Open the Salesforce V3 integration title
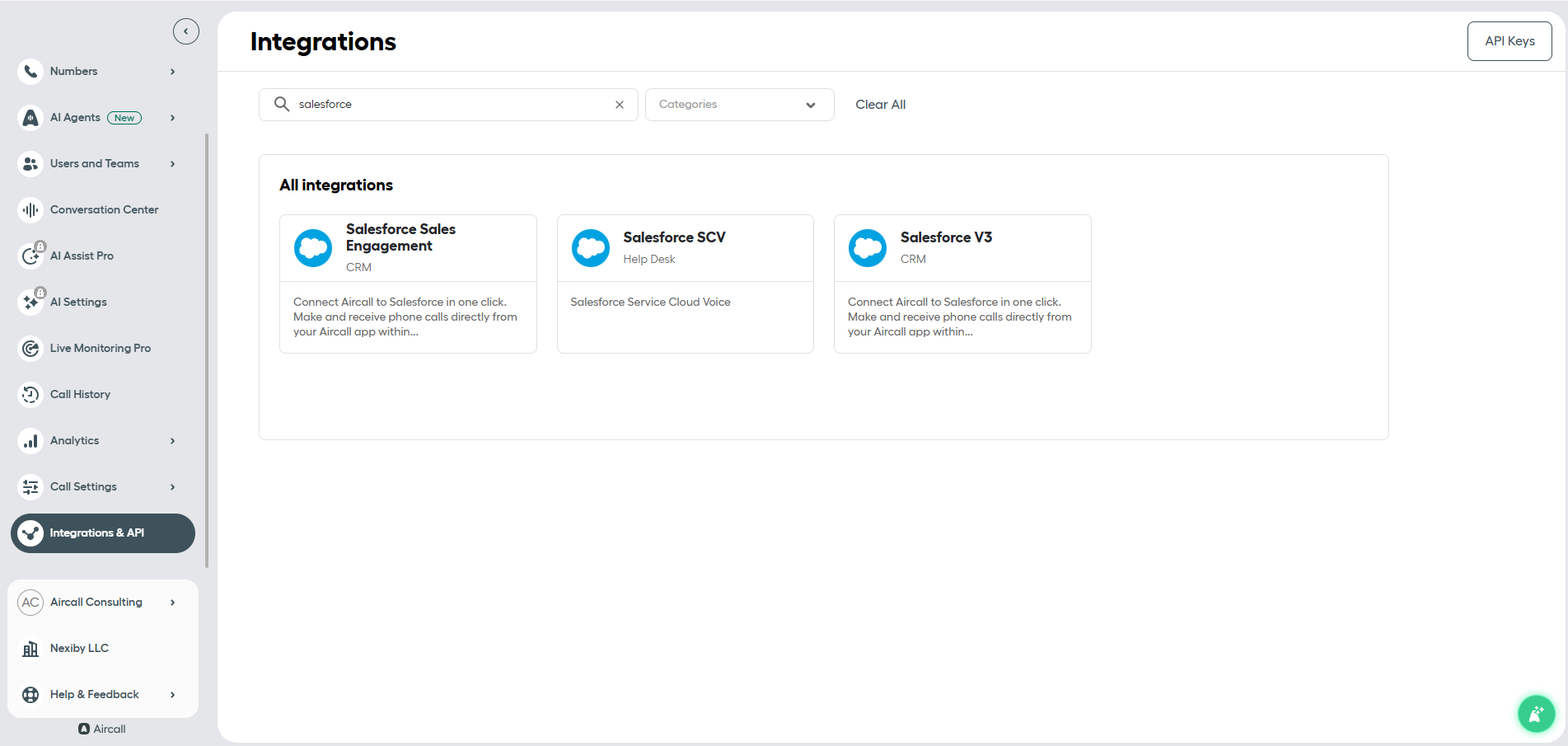The height and width of the screenshot is (746, 1568). tap(946, 237)
